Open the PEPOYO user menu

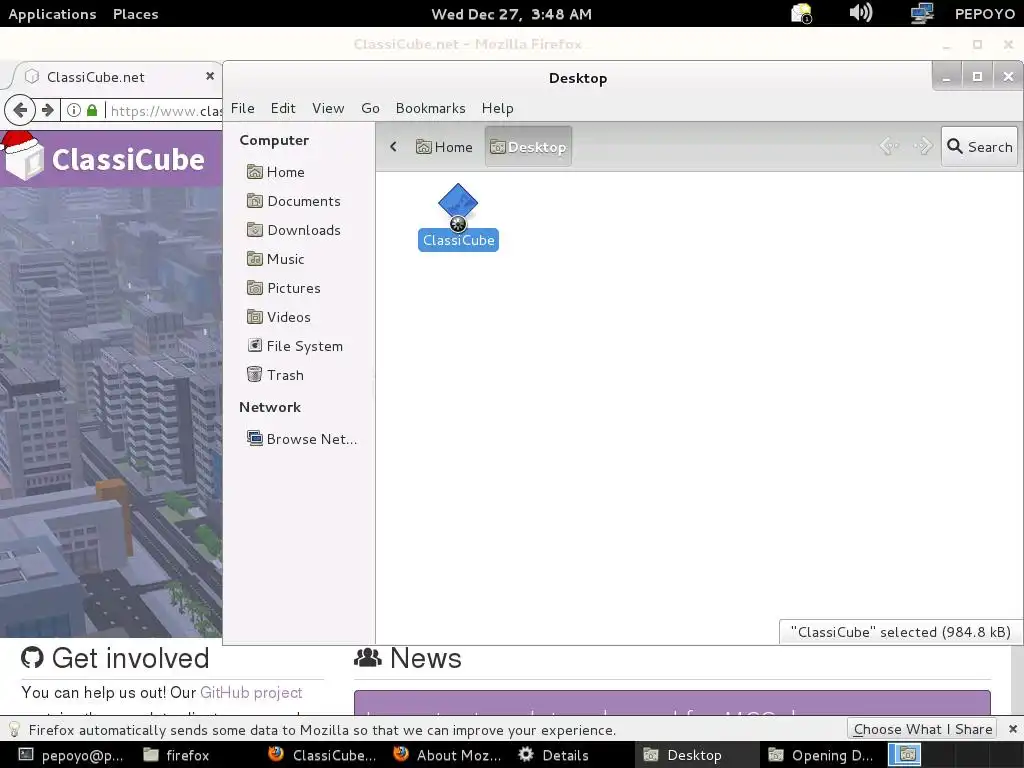[x=985, y=14]
